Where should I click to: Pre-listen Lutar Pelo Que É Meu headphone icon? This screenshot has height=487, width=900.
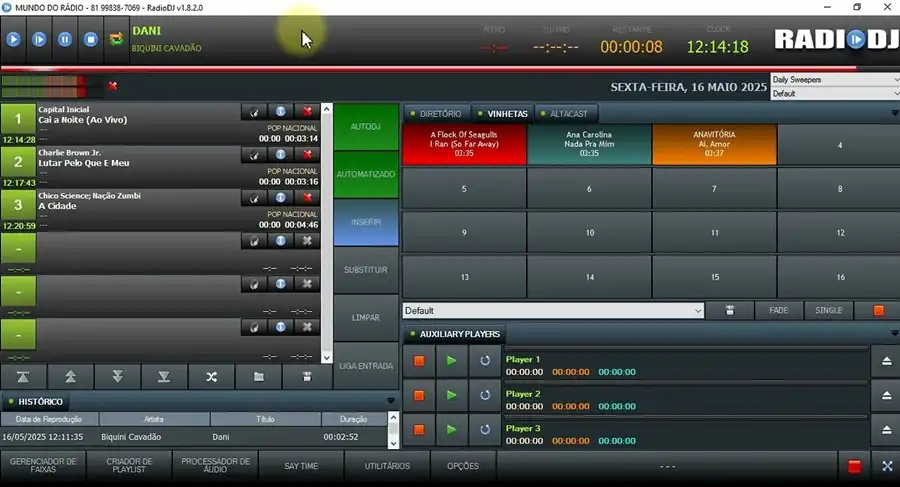pyautogui.click(x=254, y=154)
